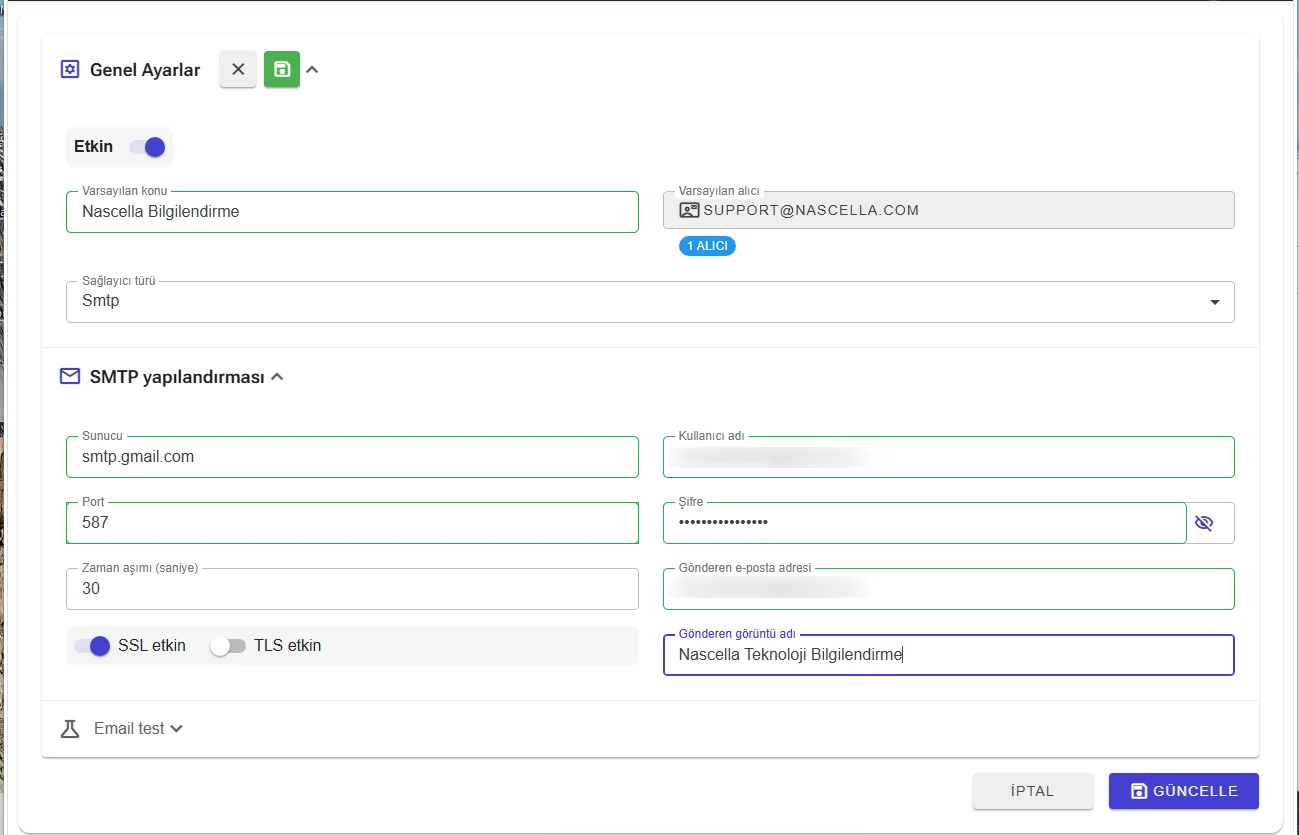This screenshot has height=835, width=1299.
Task: Collapse the Genel Ayarlar section chevron
Action: click(x=312, y=70)
